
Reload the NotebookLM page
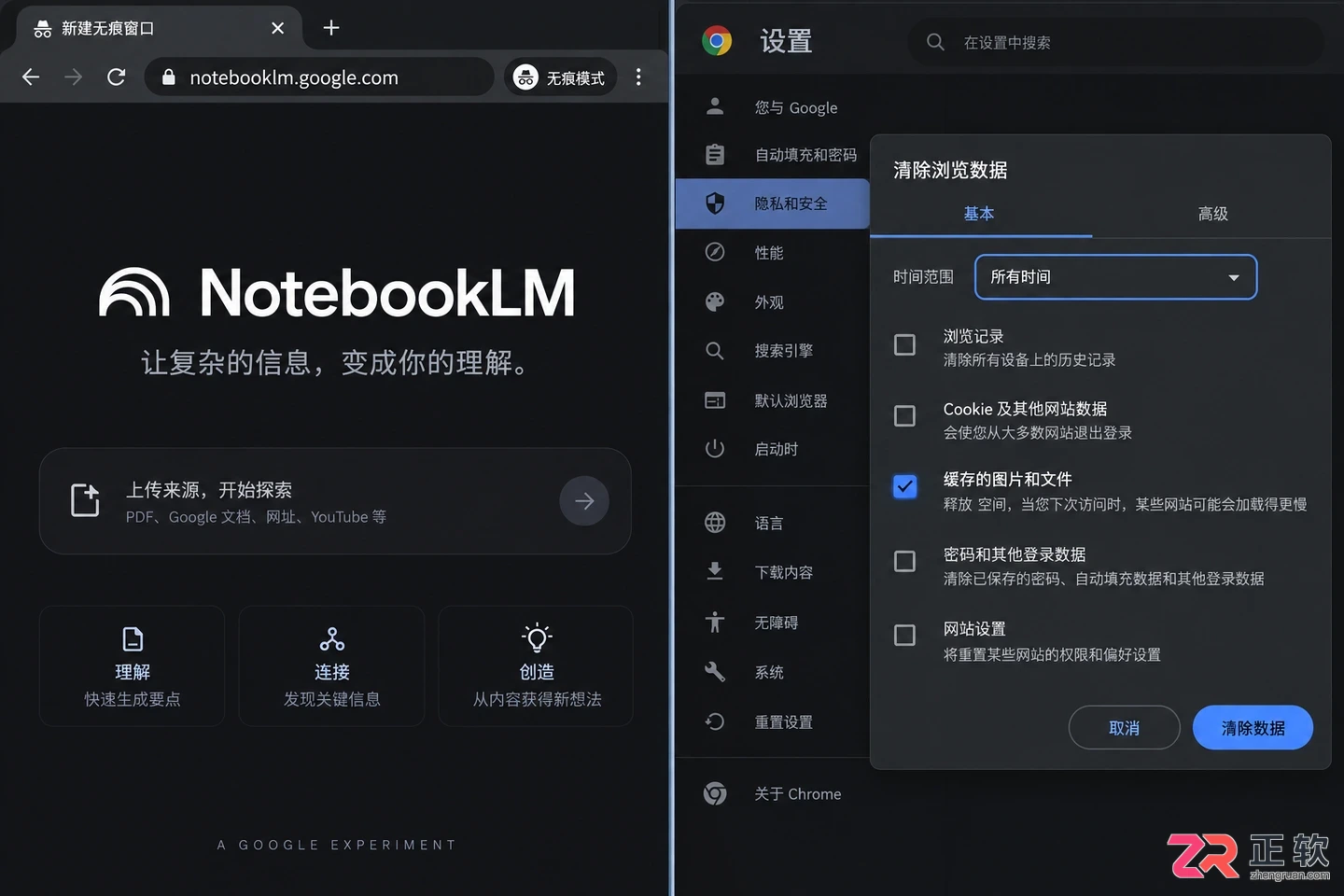117,77
